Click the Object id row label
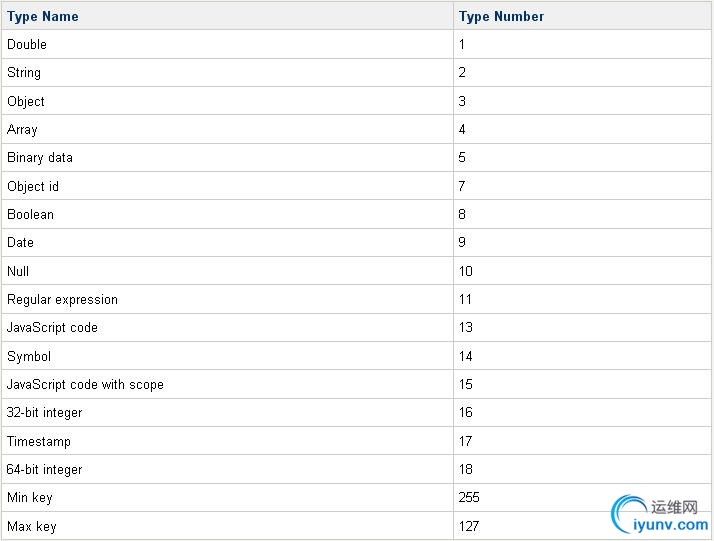Viewport: 714px width, 541px height. coord(33,186)
